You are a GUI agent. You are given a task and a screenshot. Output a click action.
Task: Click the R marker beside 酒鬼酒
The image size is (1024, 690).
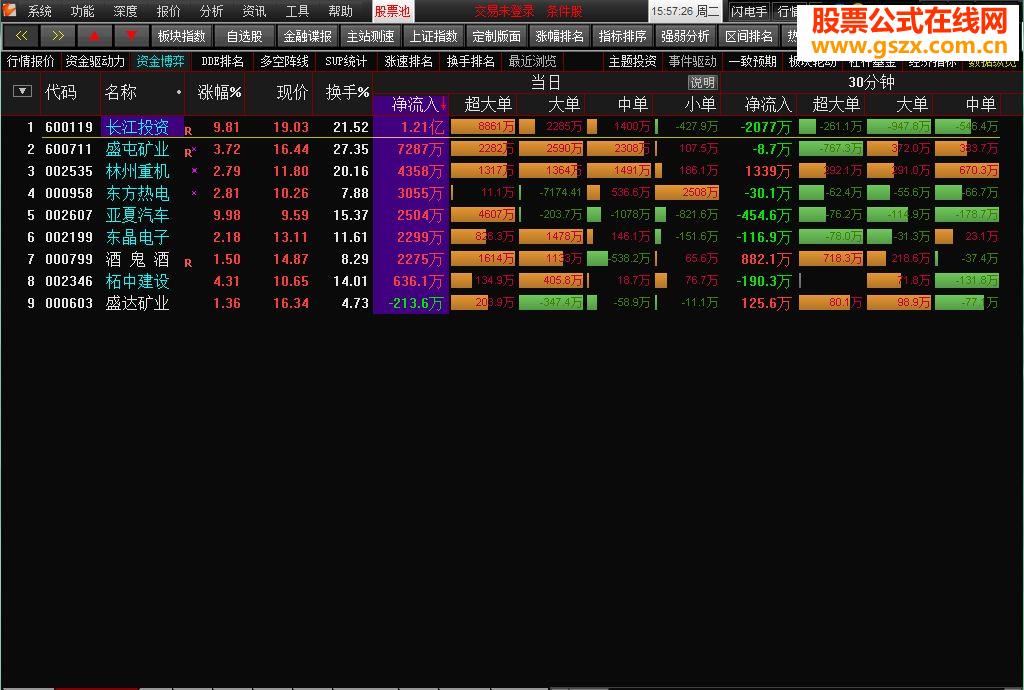point(188,263)
